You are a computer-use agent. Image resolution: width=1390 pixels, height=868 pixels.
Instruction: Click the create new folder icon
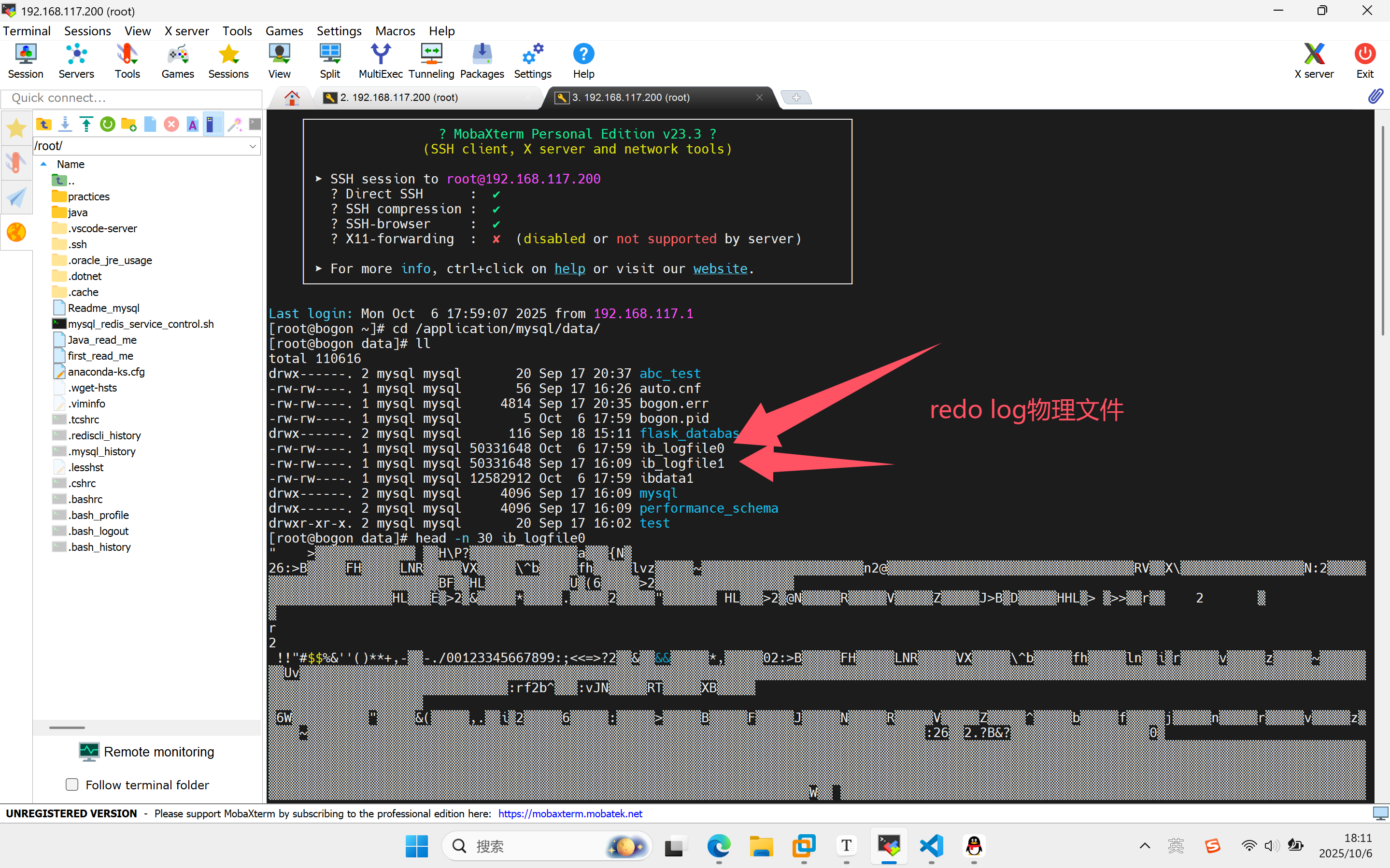128,124
